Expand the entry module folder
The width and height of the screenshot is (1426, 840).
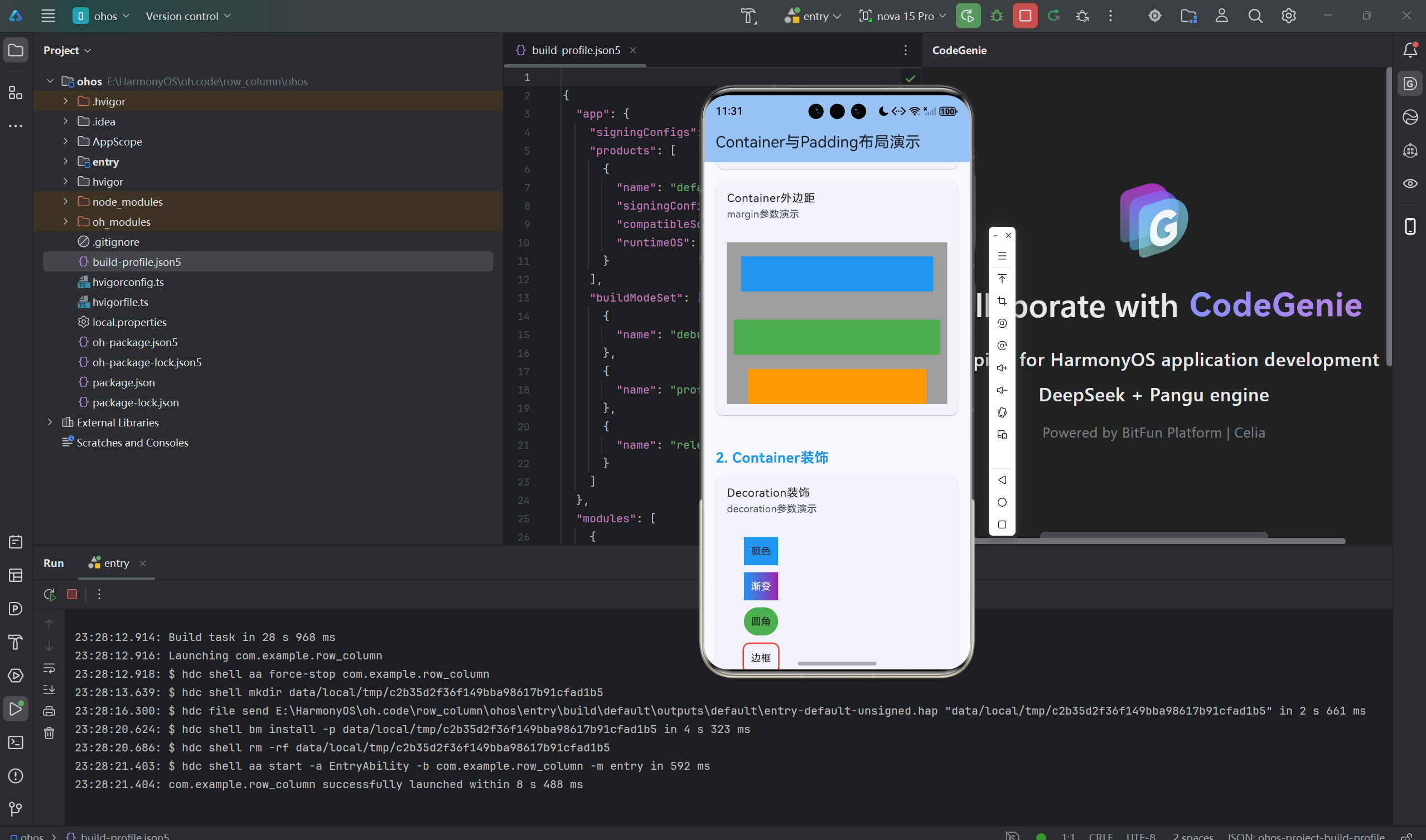pos(66,162)
